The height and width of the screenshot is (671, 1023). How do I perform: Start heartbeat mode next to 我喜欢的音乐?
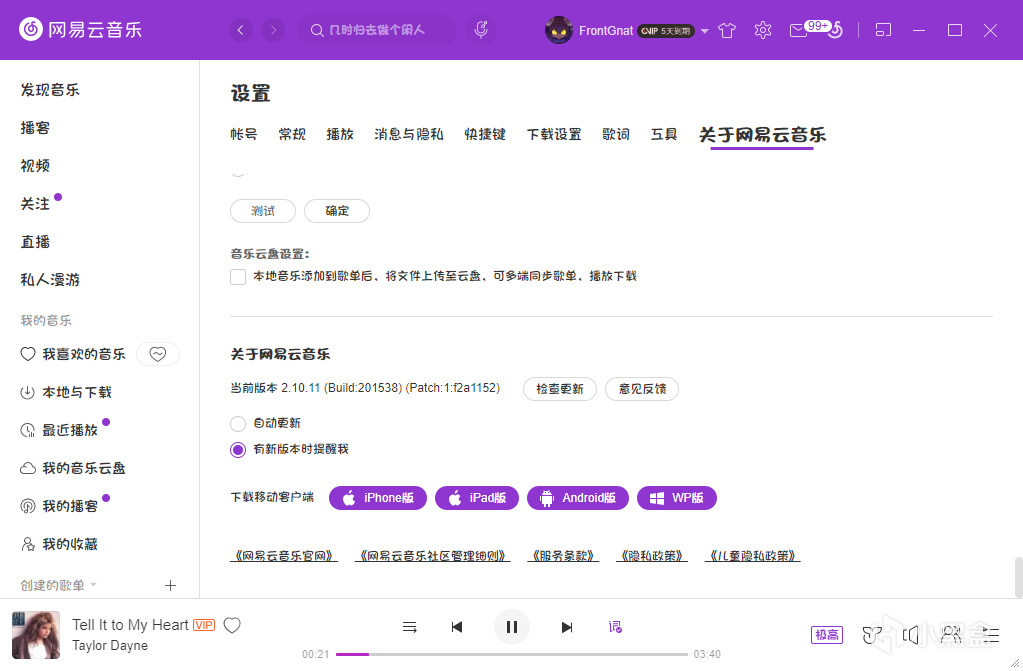[158, 354]
